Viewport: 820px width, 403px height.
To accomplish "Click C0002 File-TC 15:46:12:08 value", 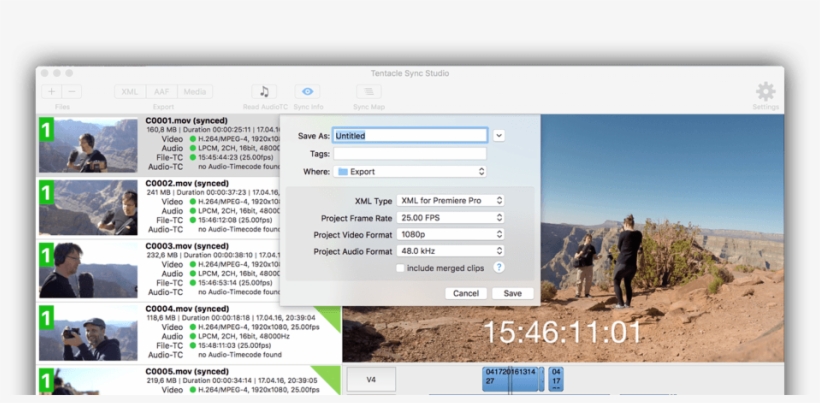I will (235, 220).
